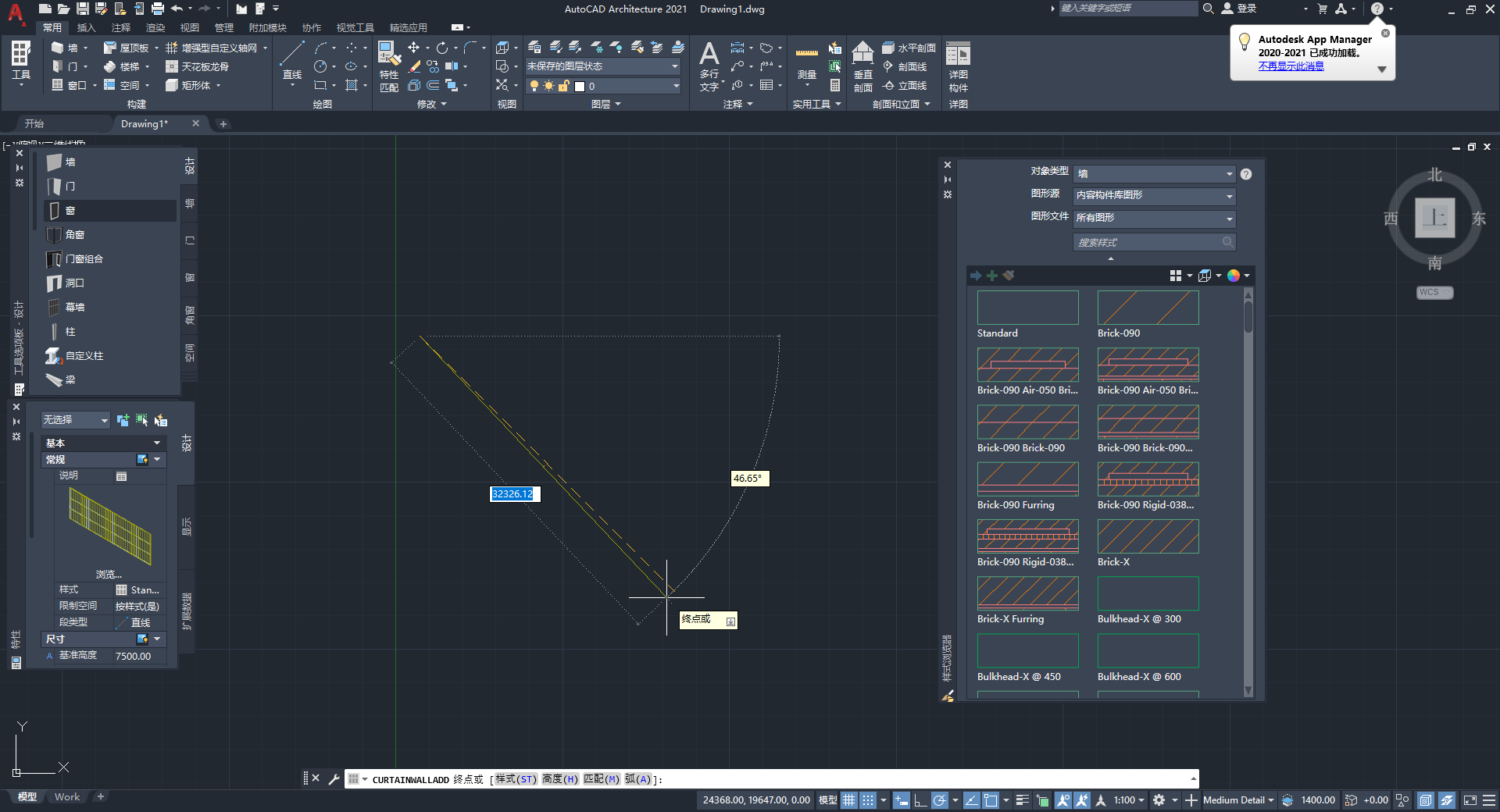Switch to the Work layout tab

(x=67, y=797)
